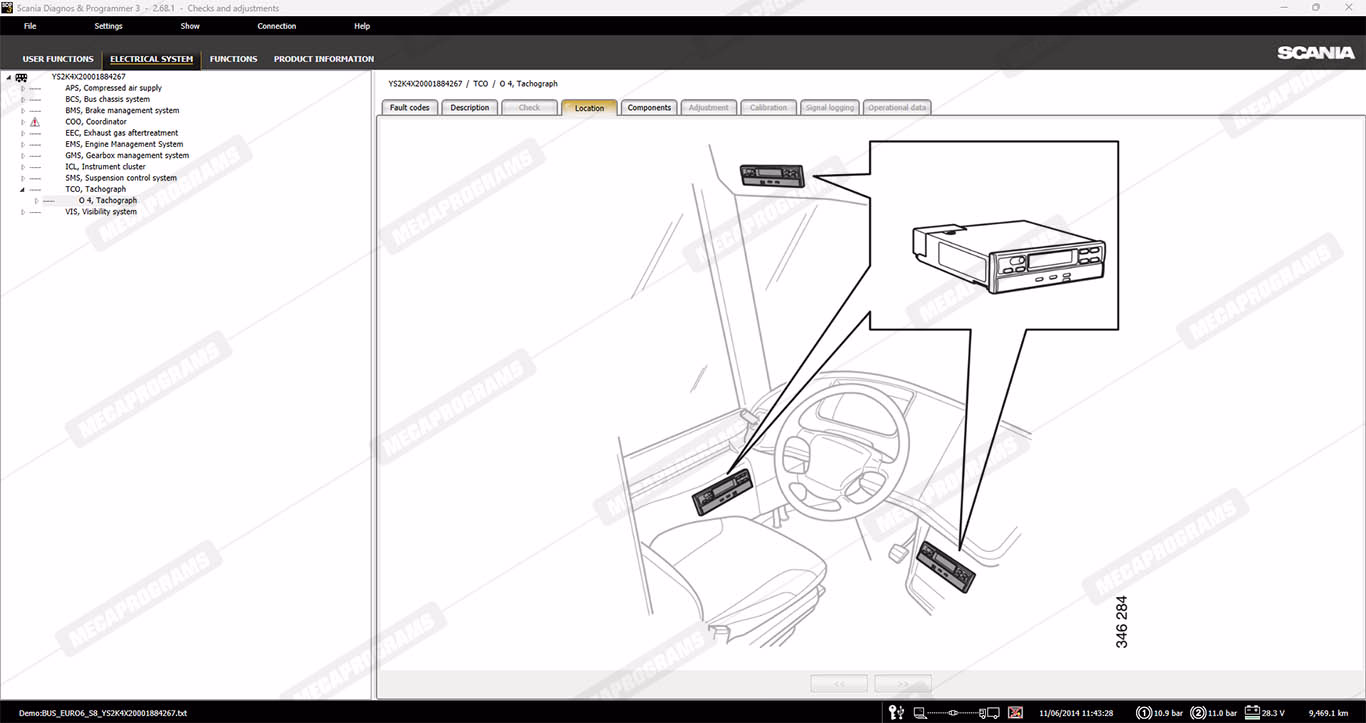Open the Product Information section
The width and height of the screenshot is (1366, 723).
click(x=323, y=59)
